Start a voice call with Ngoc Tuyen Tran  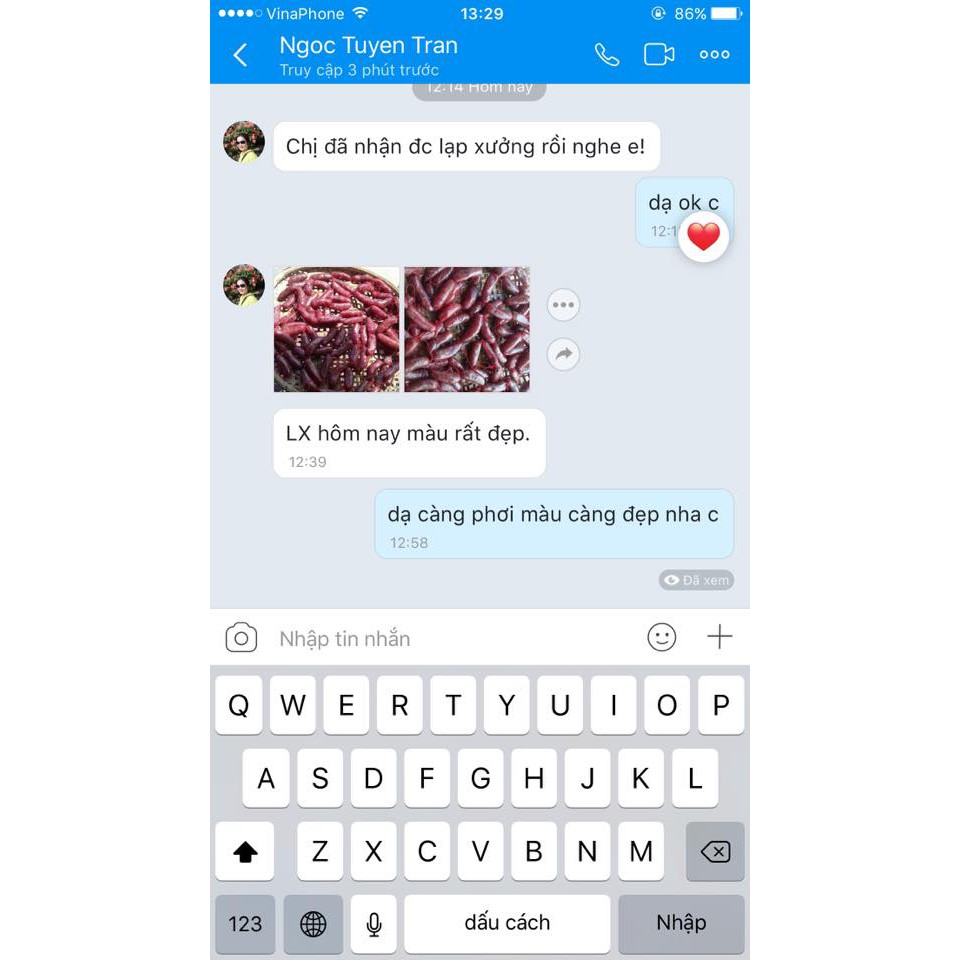[607, 54]
